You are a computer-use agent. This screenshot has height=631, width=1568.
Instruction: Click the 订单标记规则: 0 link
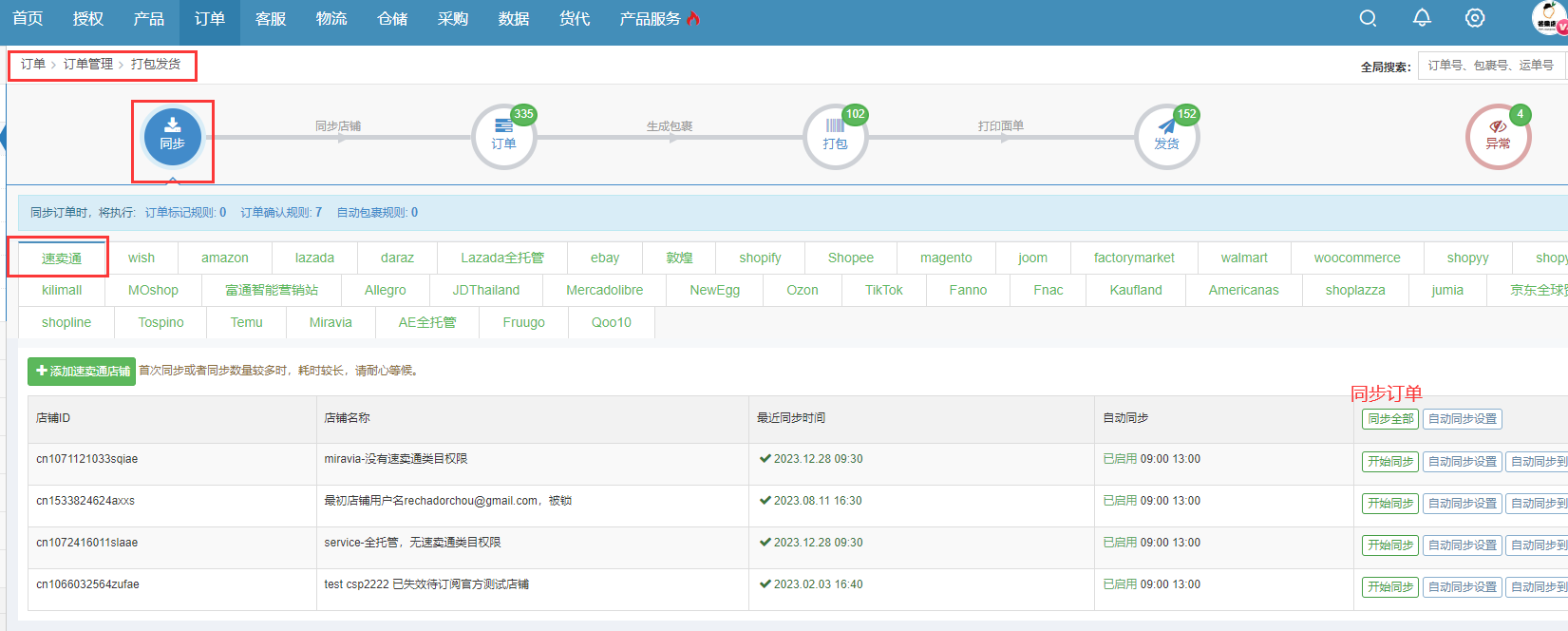coord(185,213)
